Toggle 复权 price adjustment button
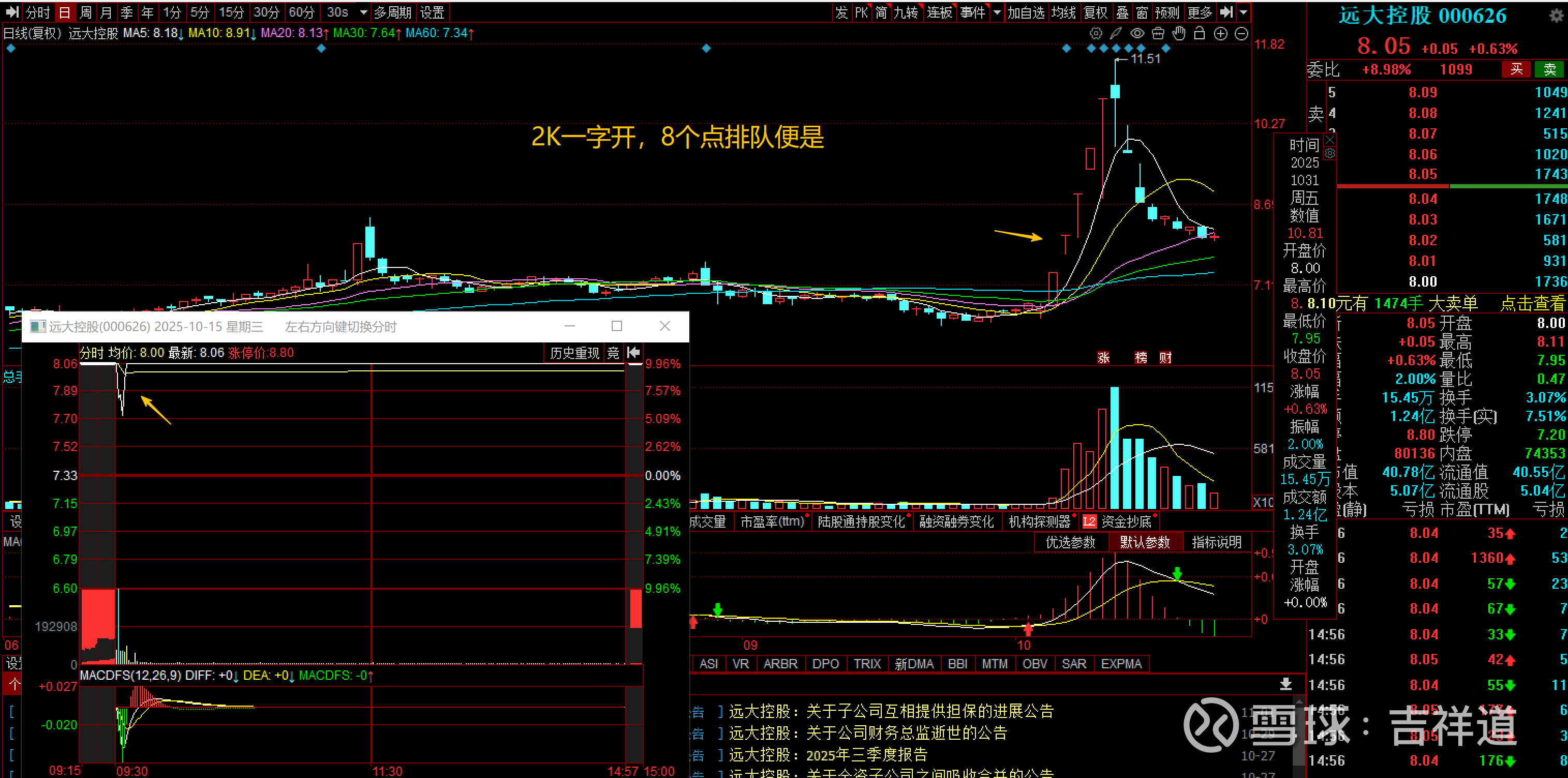 point(1095,13)
